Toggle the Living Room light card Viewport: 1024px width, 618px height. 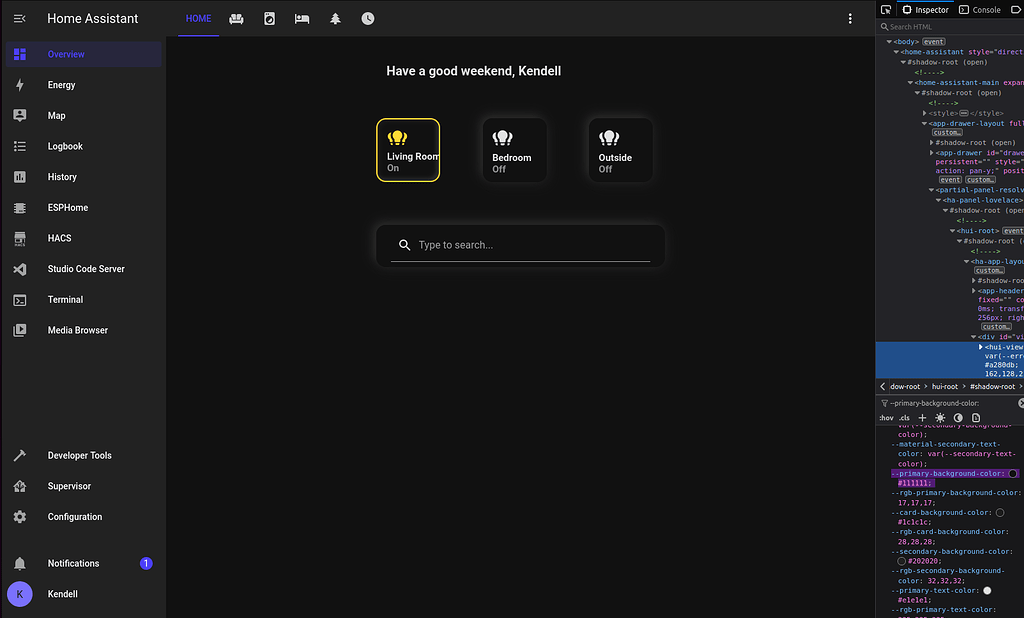tap(408, 150)
